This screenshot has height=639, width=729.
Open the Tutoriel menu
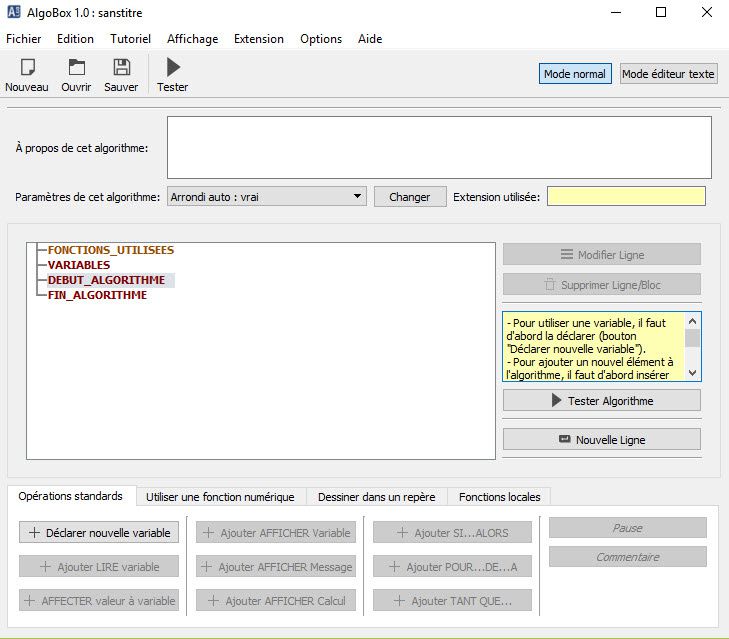(131, 39)
